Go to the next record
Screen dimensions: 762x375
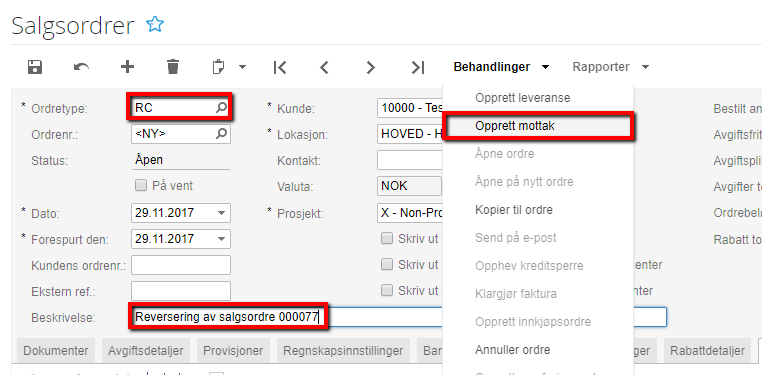coord(371,67)
